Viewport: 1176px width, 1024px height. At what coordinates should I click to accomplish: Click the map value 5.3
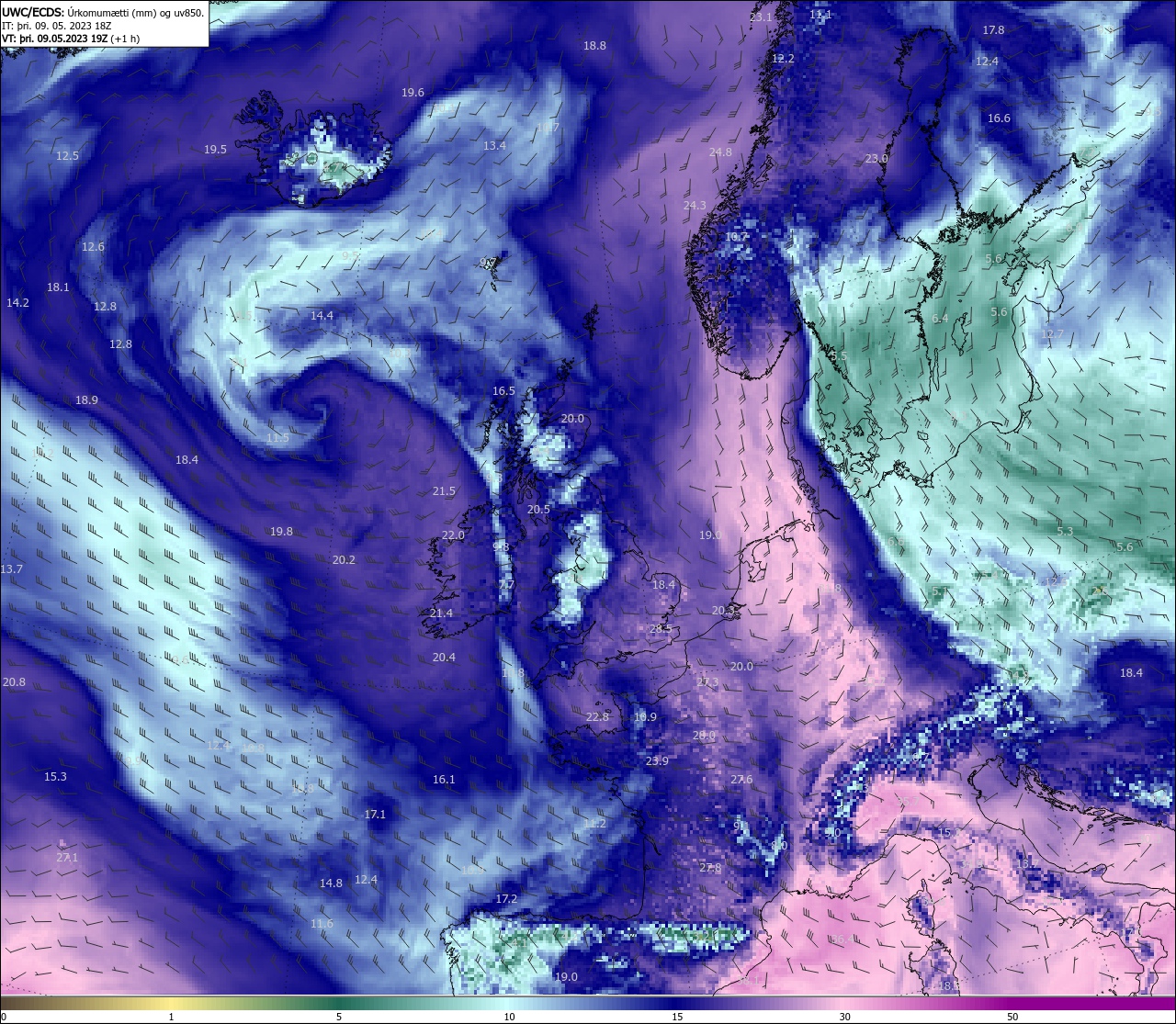point(1065,532)
